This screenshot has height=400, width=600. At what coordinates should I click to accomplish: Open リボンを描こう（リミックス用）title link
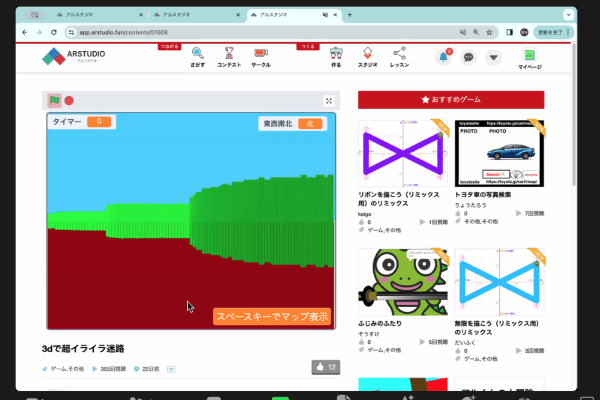(x=399, y=199)
